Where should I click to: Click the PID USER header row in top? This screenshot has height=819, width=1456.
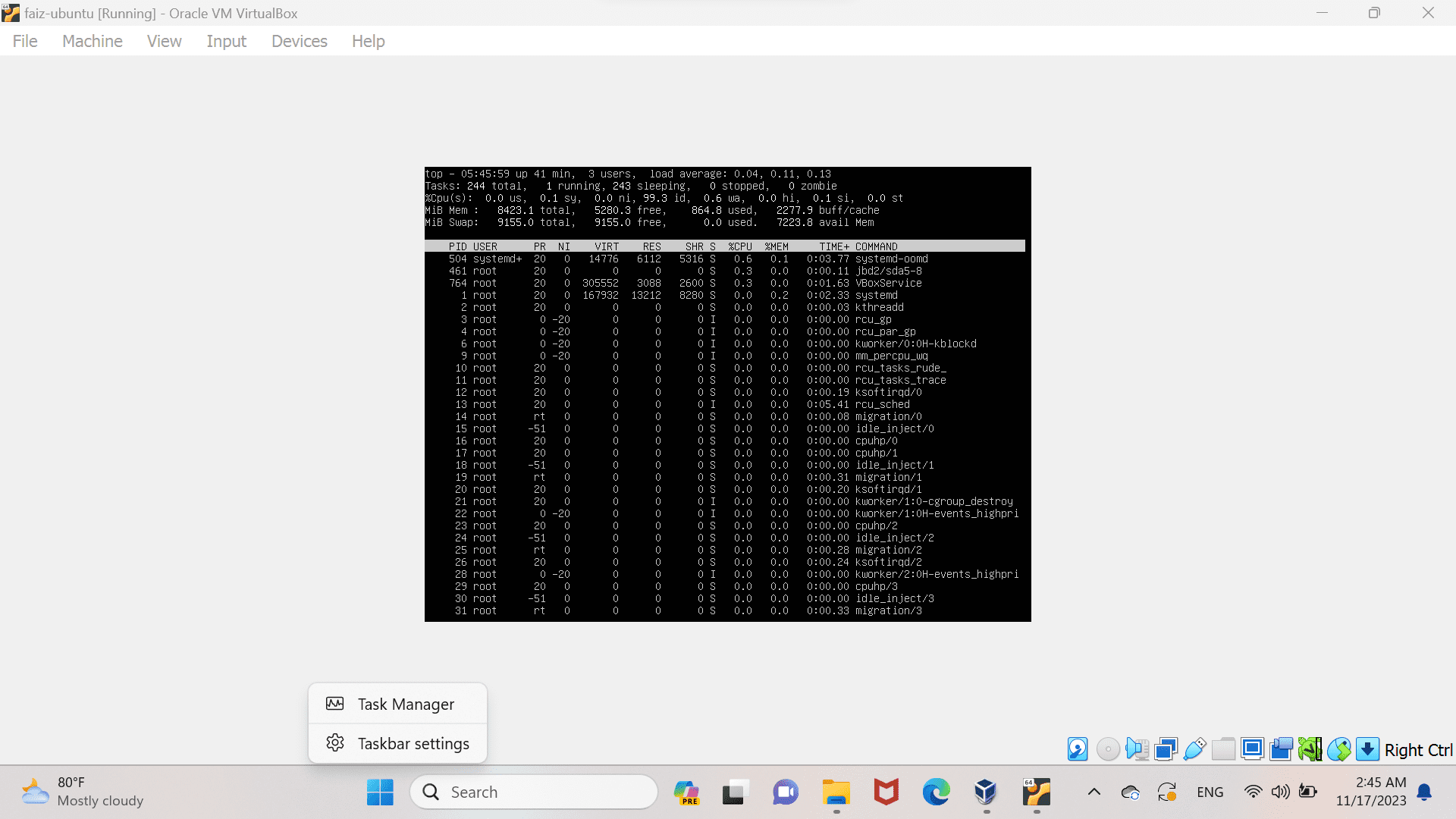[x=725, y=246]
